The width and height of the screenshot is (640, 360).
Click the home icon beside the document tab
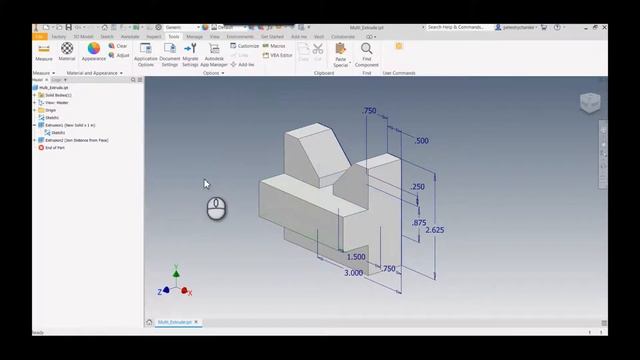(149, 322)
